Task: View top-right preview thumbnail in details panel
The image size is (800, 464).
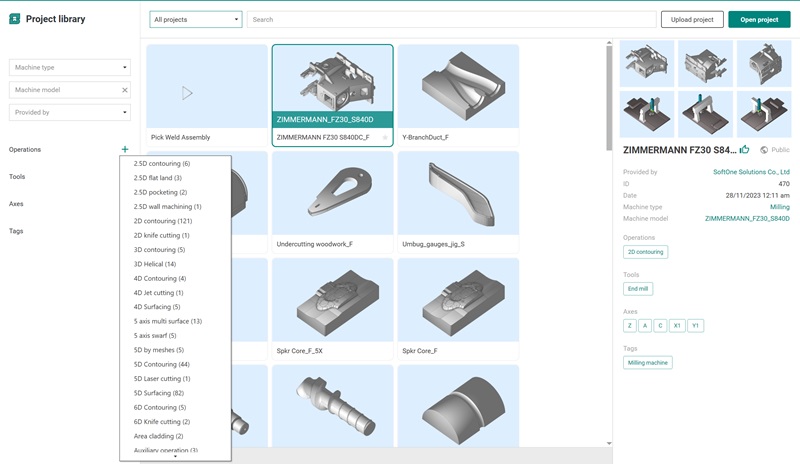Action: [764, 63]
